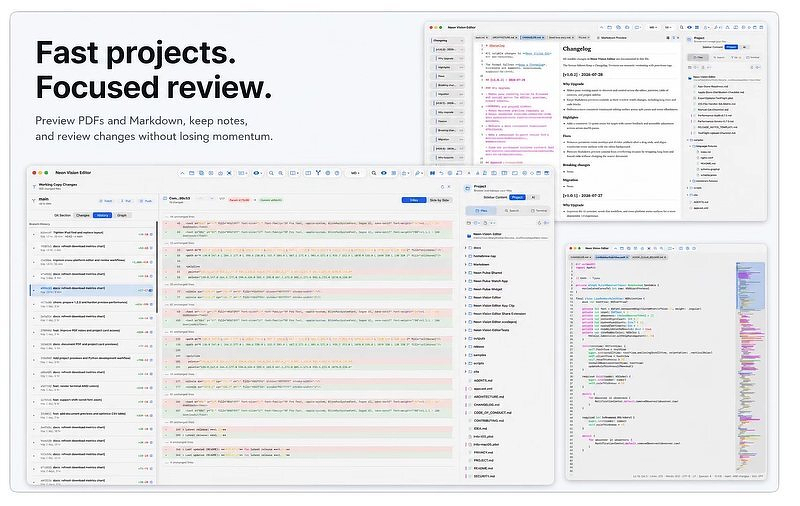Click the code minimap in bottom-right window
Viewport: 800px width, 506px height.
[x=751, y=365]
